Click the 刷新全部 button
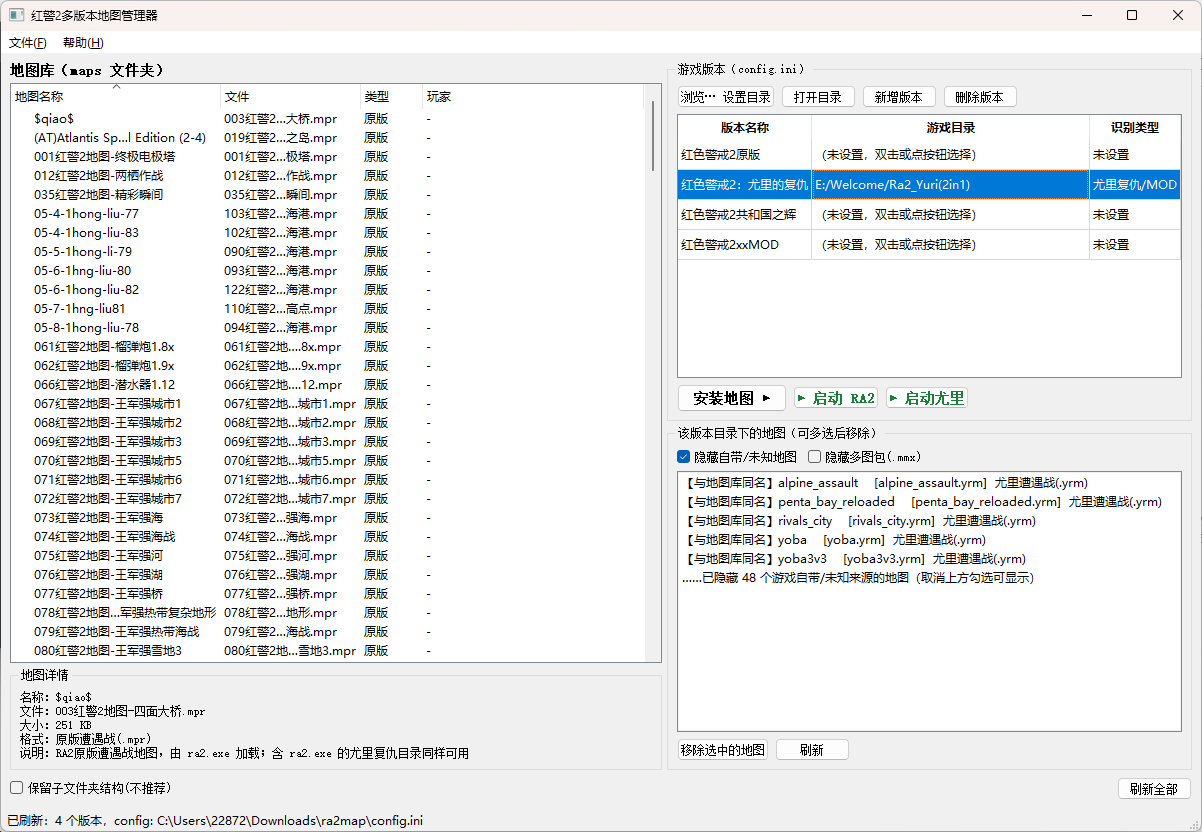1202x832 pixels. [1154, 789]
